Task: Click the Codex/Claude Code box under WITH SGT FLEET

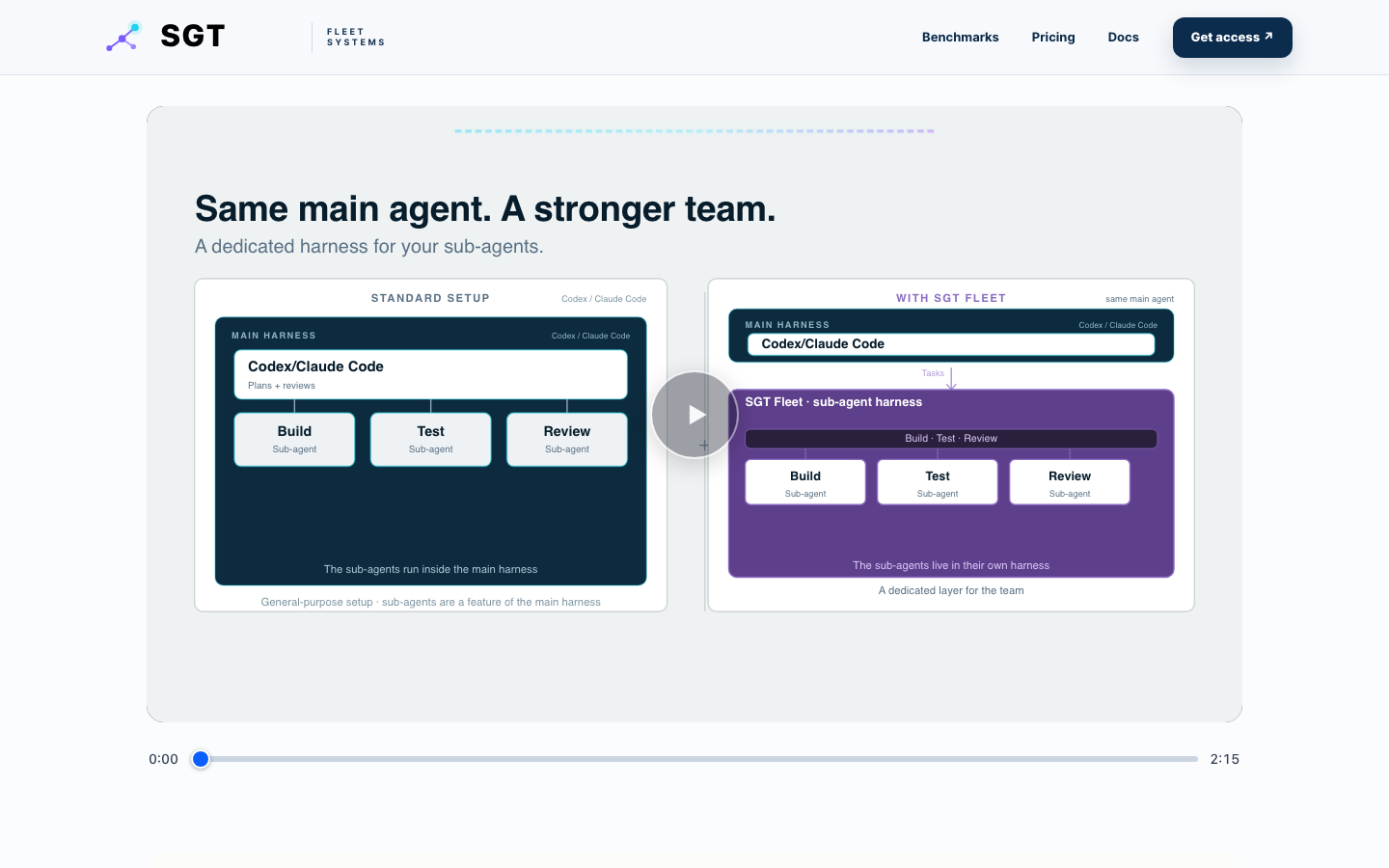Action: pyautogui.click(x=951, y=344)
